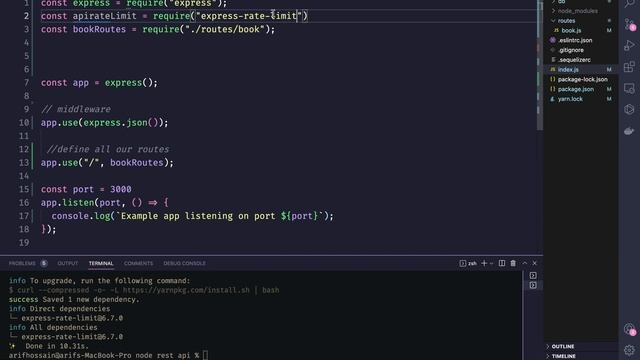Image resolution: width=640 pixels, height=360 pixels.
Task: Select the second highlighted terminal instance
Action: (533, 285)
